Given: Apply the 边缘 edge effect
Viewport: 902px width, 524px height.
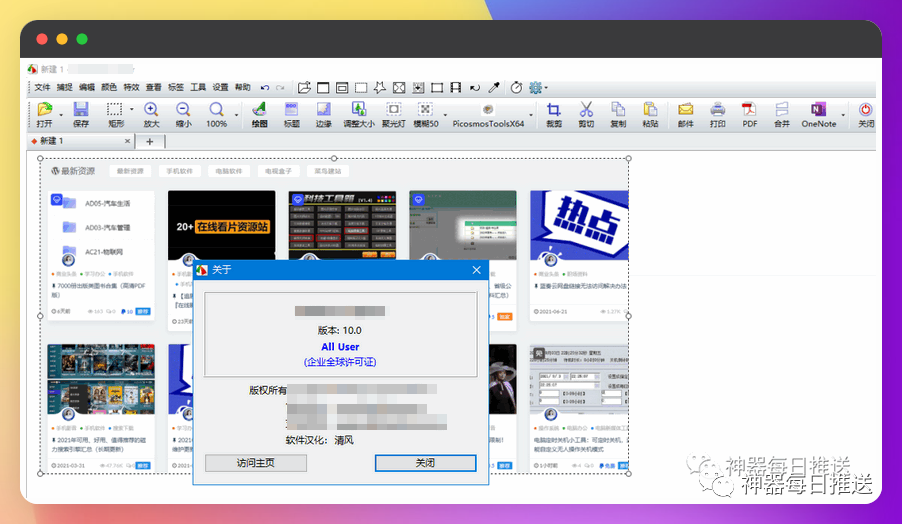Looking at the screenshot, I should (x=323, y=114).
